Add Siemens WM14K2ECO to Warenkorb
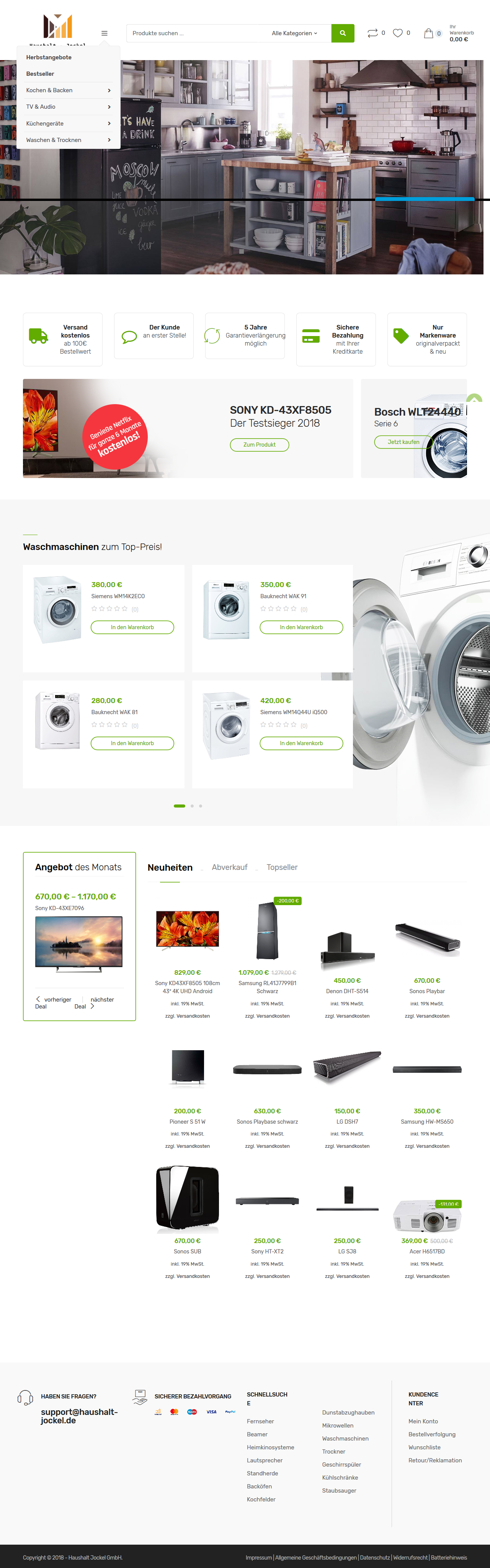490x1568 pixels. (132, 627)
